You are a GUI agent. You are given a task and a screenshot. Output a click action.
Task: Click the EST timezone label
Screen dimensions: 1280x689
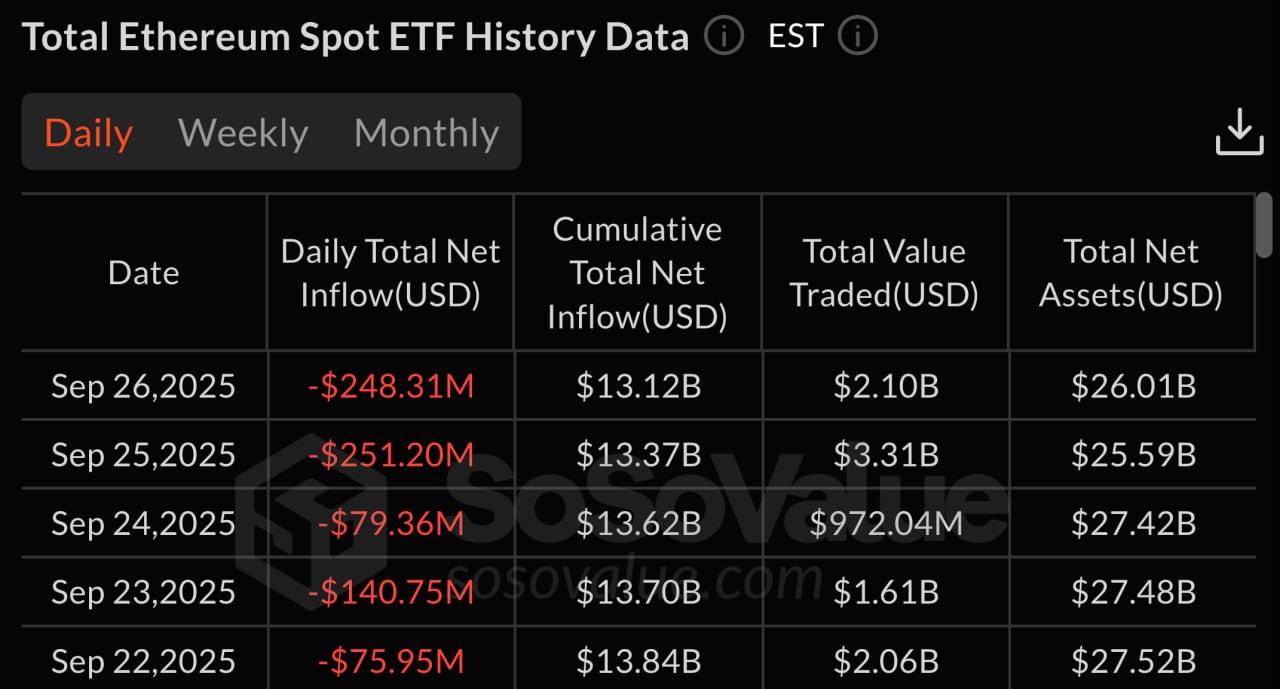(794, 37)
